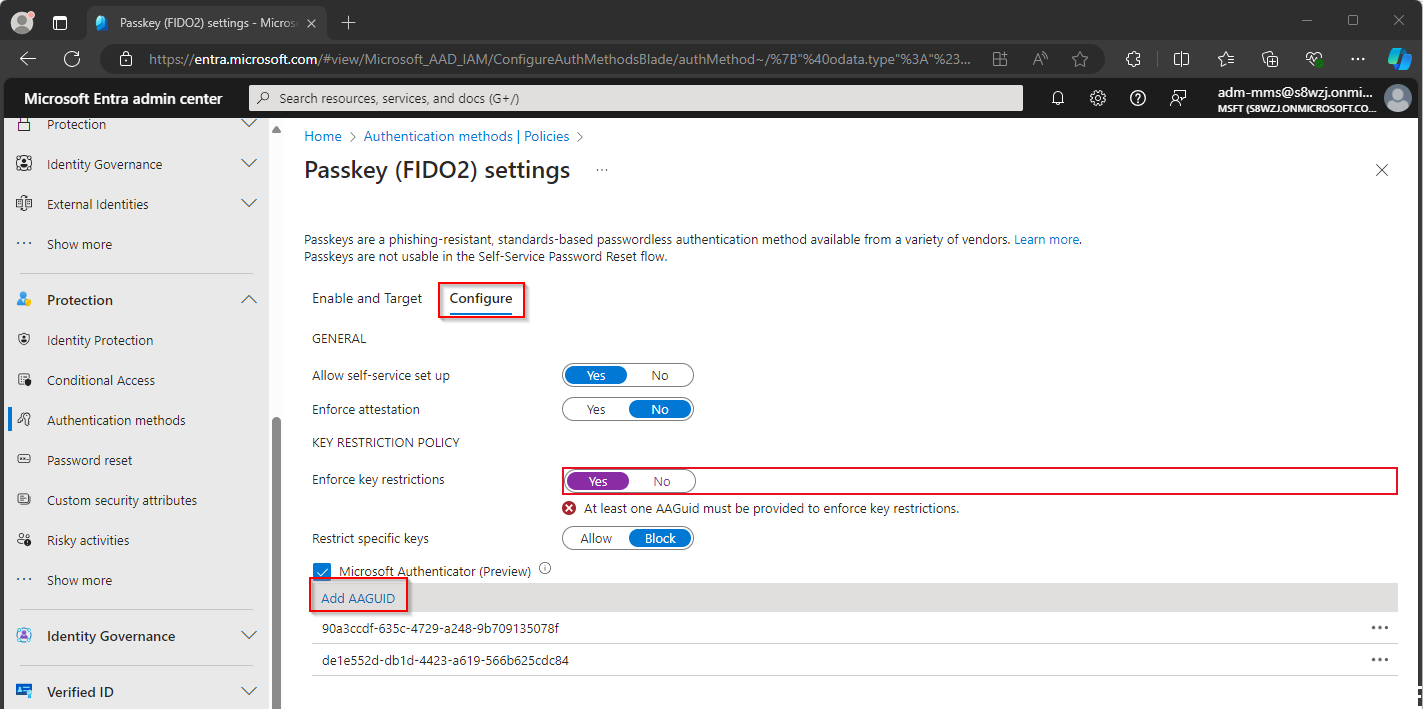
Task: Set Enforce attestation to Yes
Action: click(596, 410)
